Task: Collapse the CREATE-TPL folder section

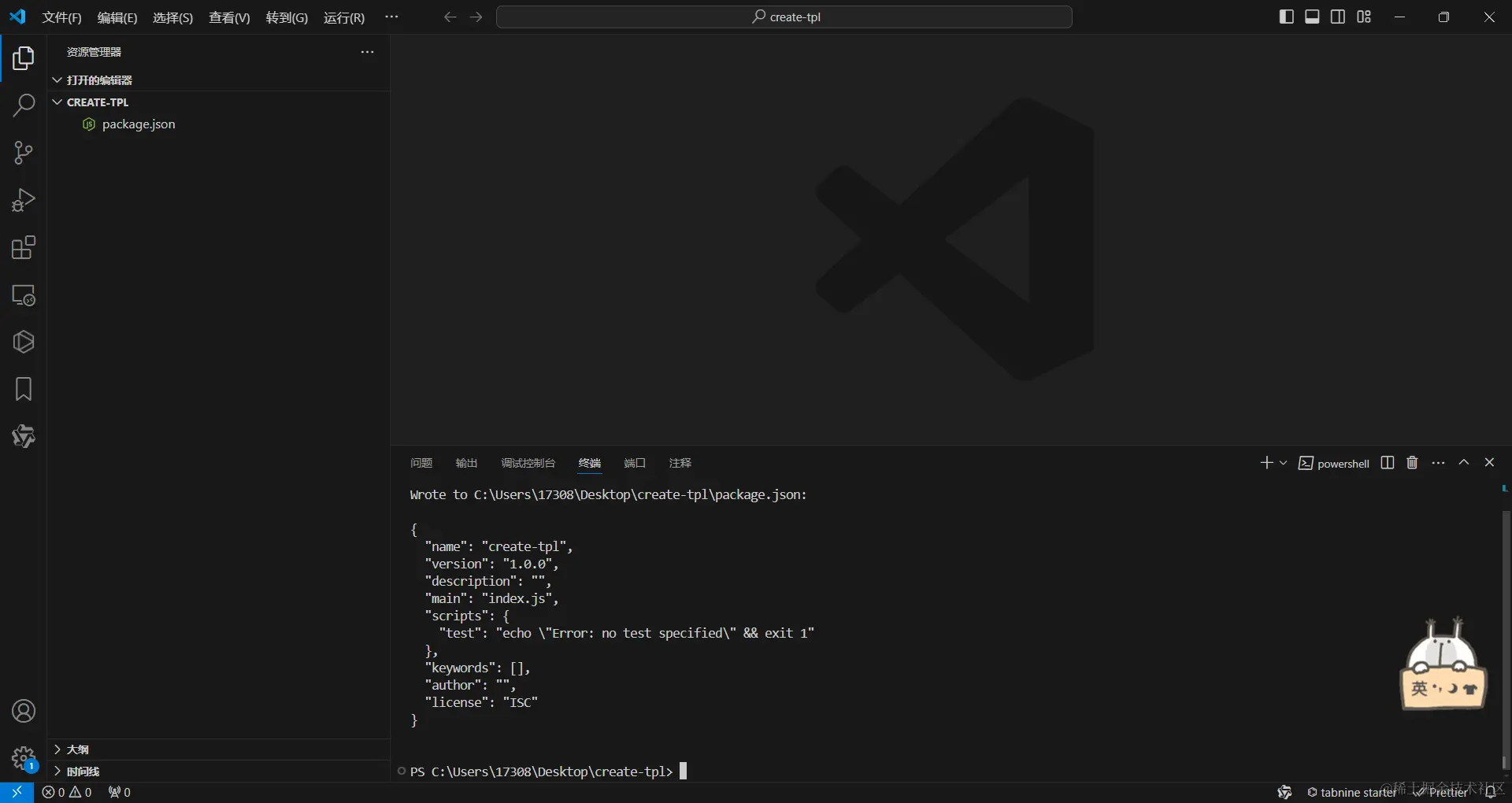Action: (x=219, y=102)
